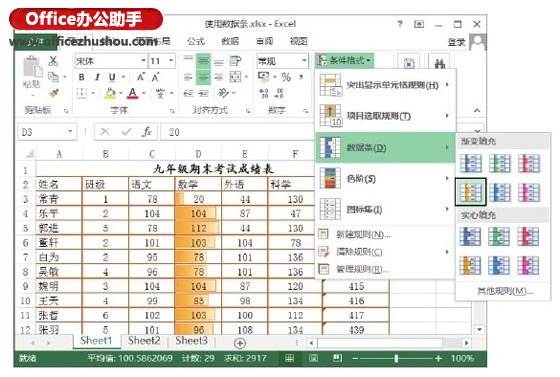Viewport: 560px width, 377px height.
Task: Pick green solid fill data bar
Action: 499,237
